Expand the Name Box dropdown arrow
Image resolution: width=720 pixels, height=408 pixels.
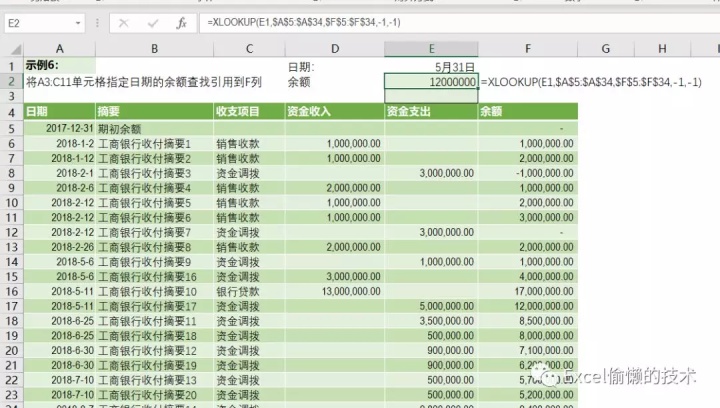[x=78, y=23]
